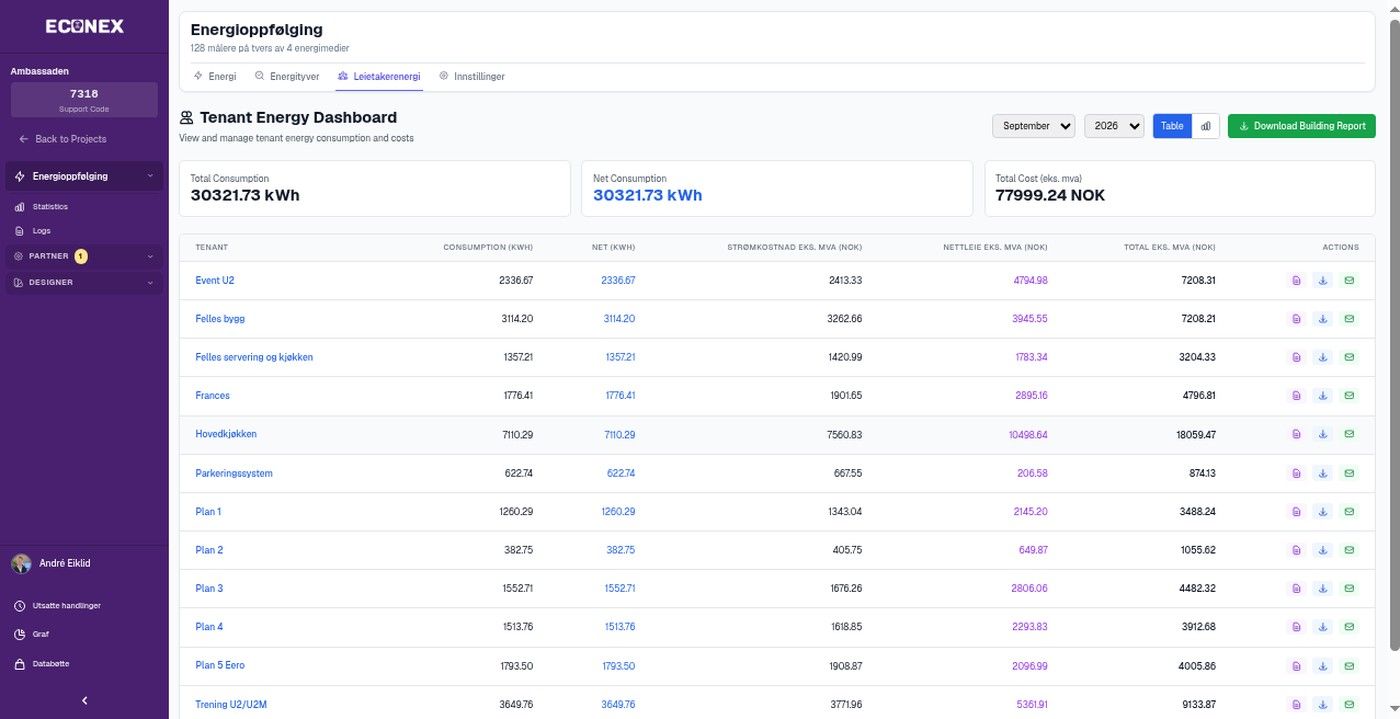Email the Hovedkjøkken report
The height and width of the screenshot is (719, 1400).
pos(1349,434)
